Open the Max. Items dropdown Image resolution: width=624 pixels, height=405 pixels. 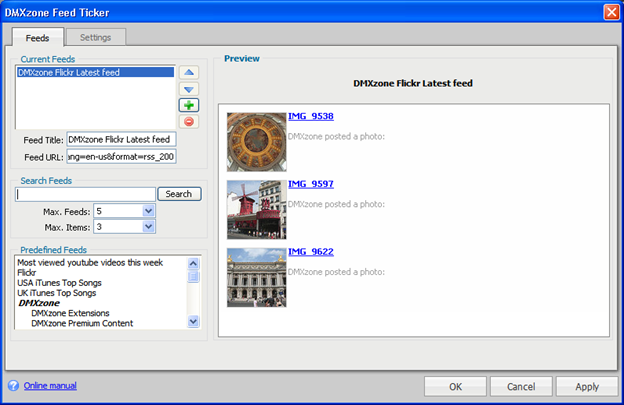pos(148,227)
